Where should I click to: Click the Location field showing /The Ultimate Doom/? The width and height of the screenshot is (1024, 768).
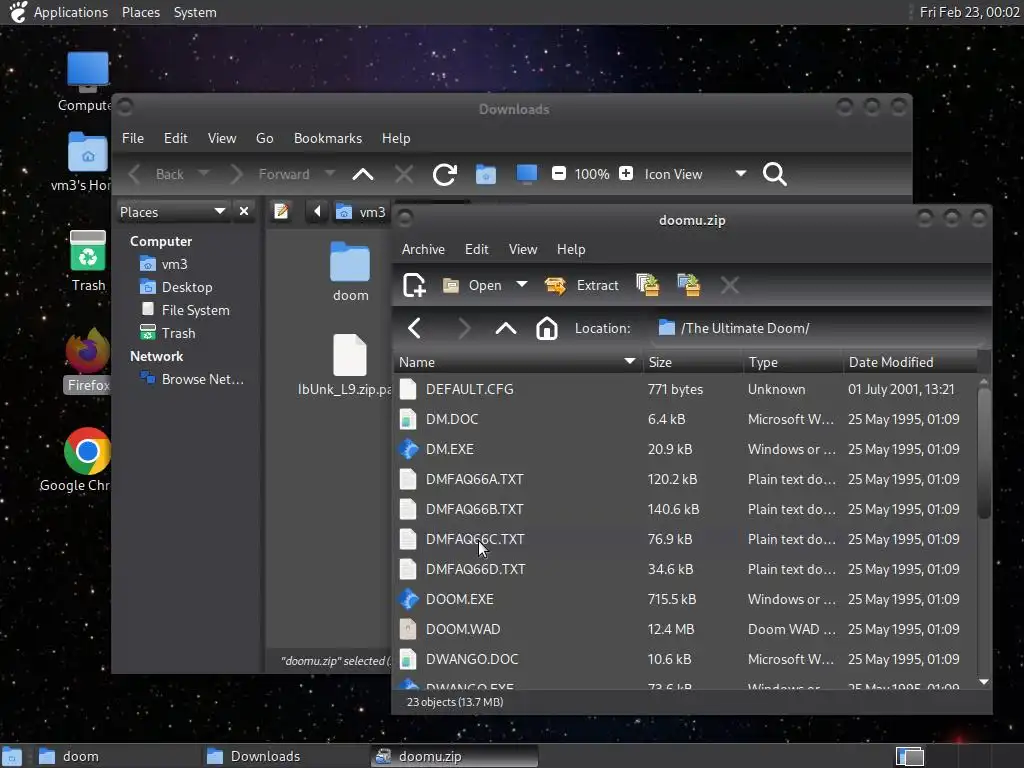click(816, 328)
